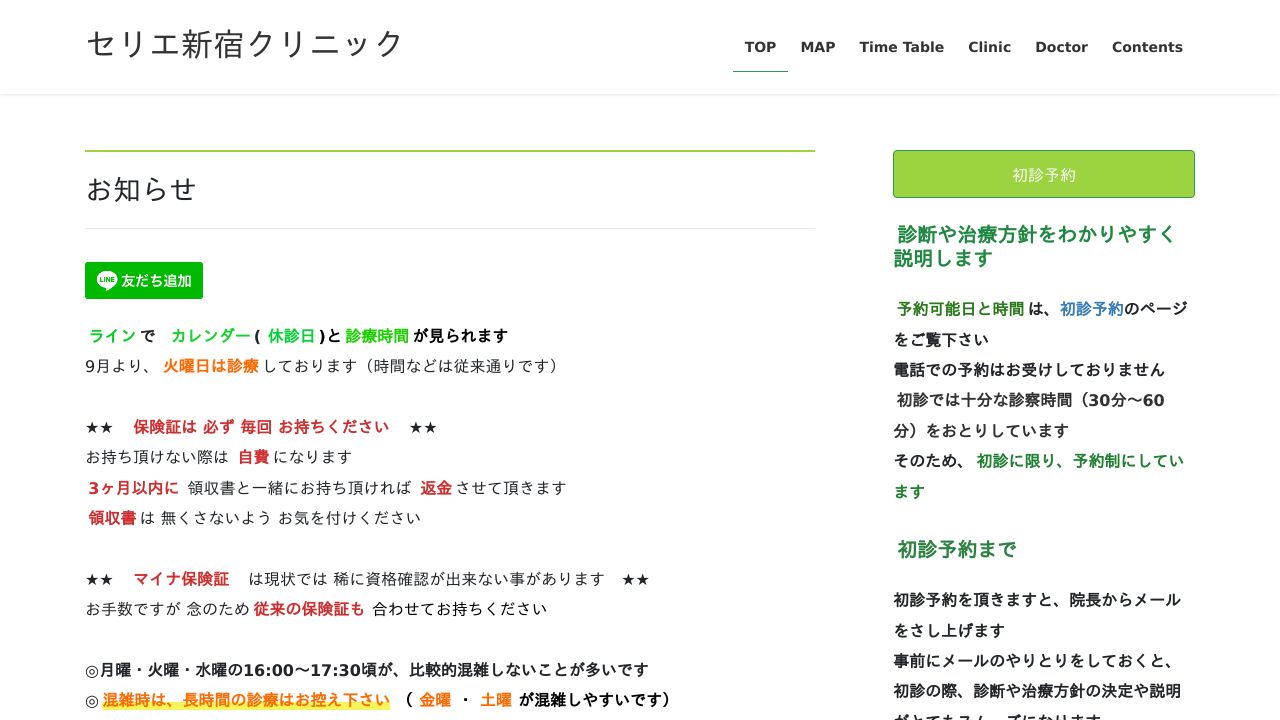Open the TOP navigation menu item
1280x720 pixels.
[x=760, y=47]
